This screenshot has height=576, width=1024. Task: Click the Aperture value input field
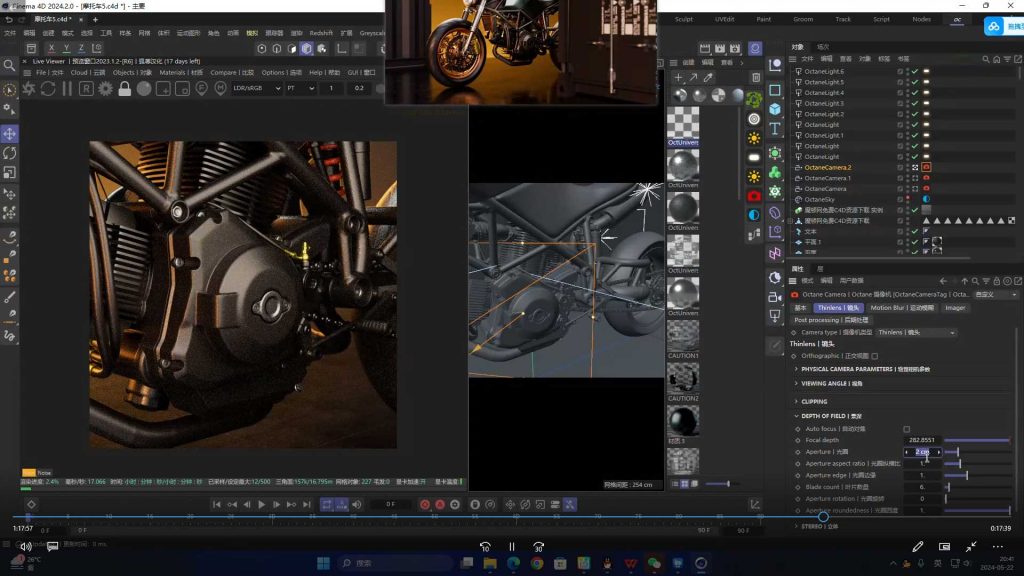tap(921, 452)
